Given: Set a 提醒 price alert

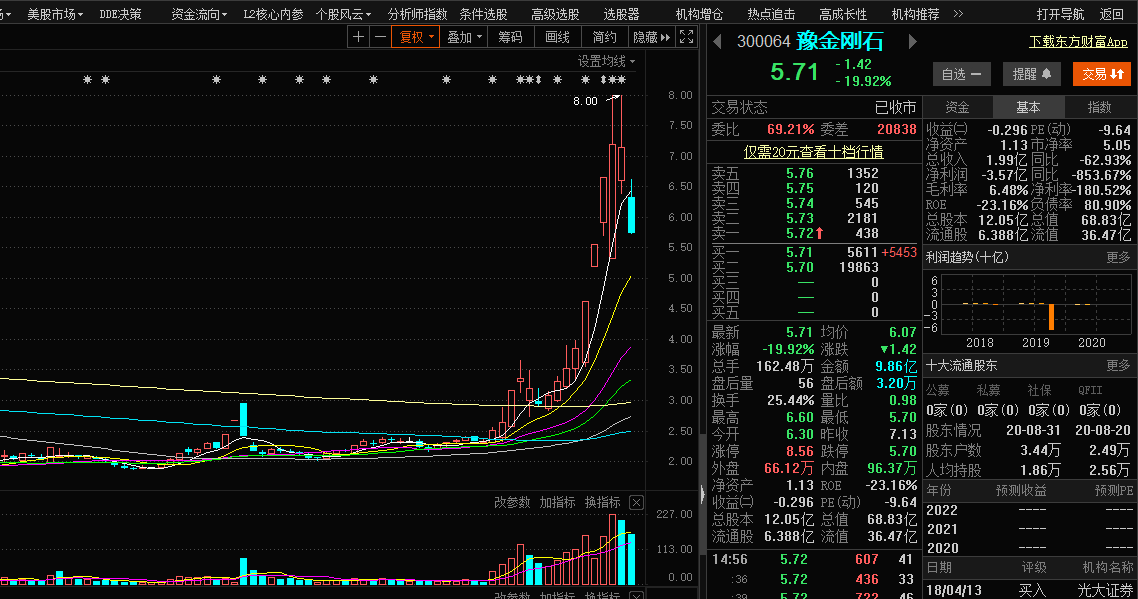Looking at the screenshot, I should tap(1032, 74).
